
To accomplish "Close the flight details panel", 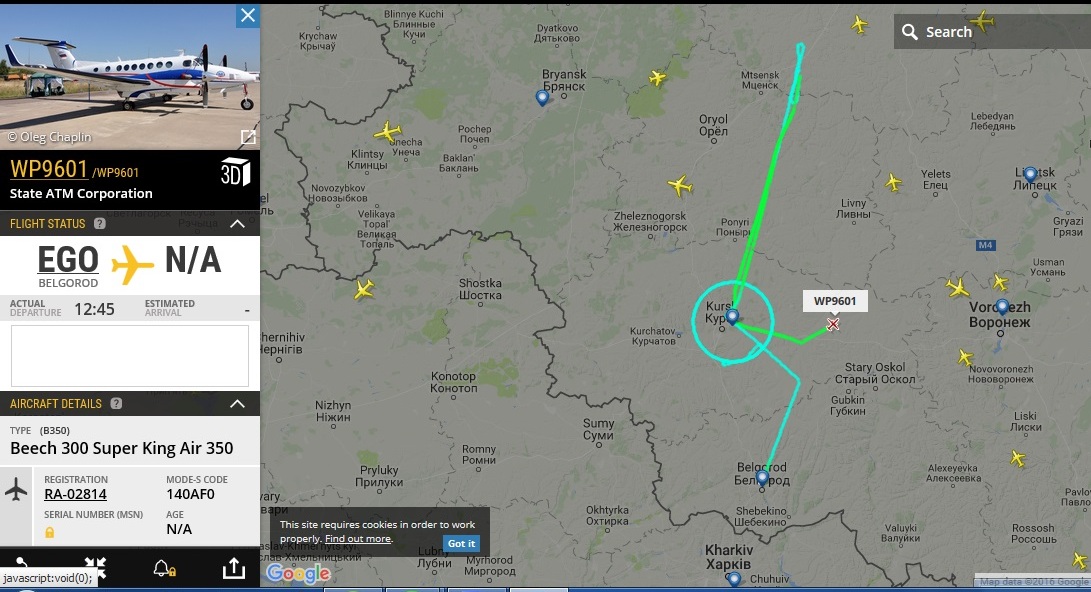I will tap(248, 15).
